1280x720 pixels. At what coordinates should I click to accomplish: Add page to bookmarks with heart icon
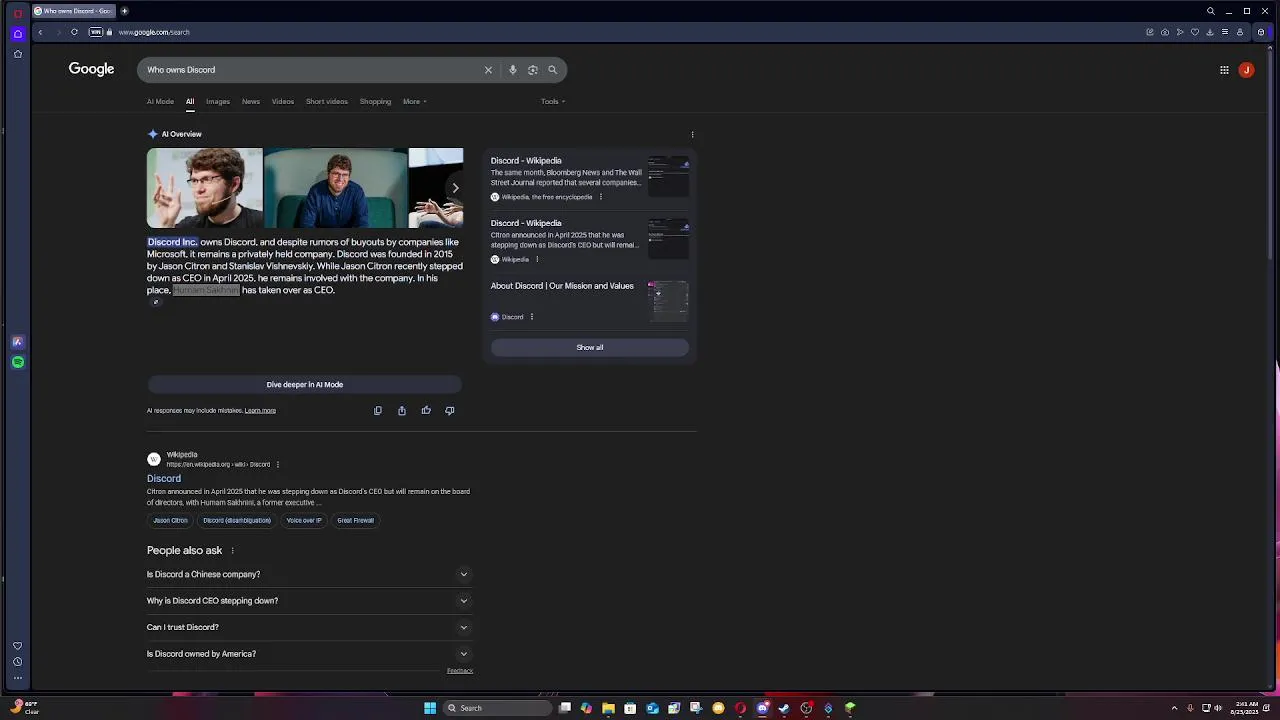click(x=1195, y=32)
